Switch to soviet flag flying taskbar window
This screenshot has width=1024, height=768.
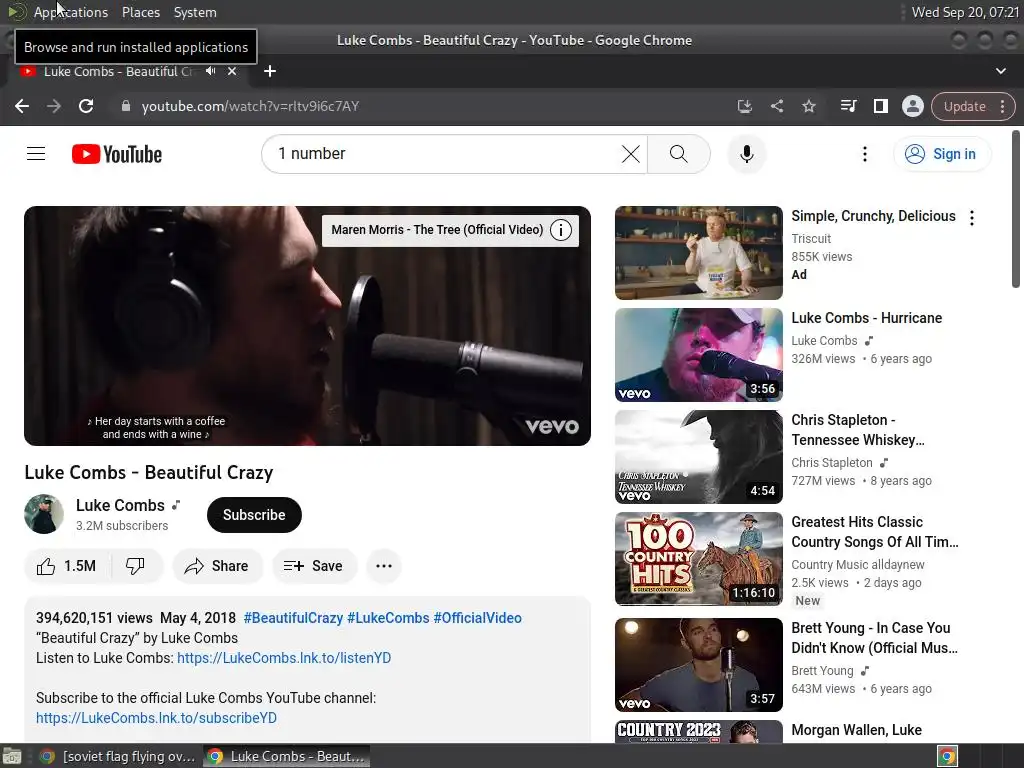118,756
